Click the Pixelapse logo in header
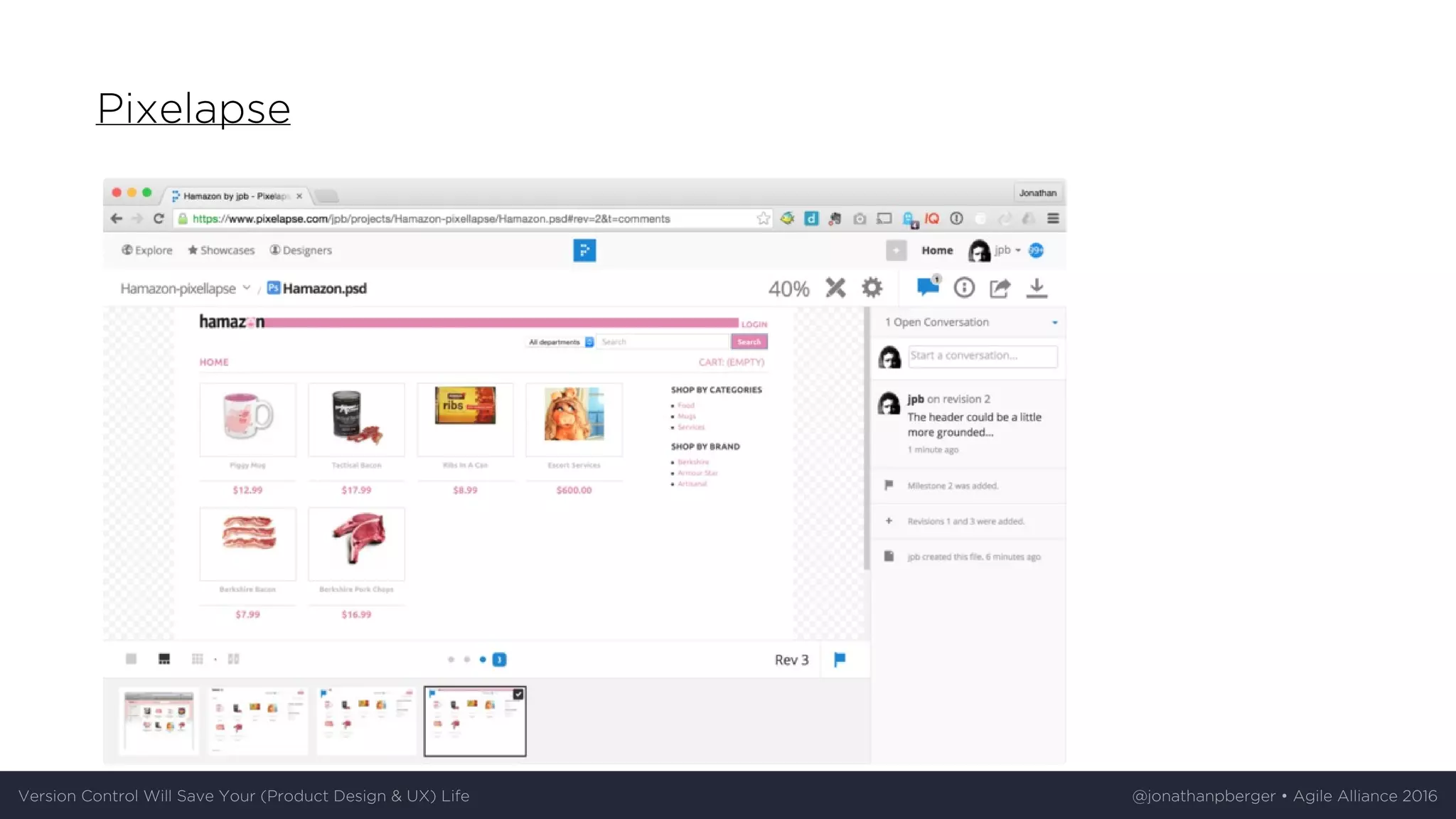 [x=584, y=250]
